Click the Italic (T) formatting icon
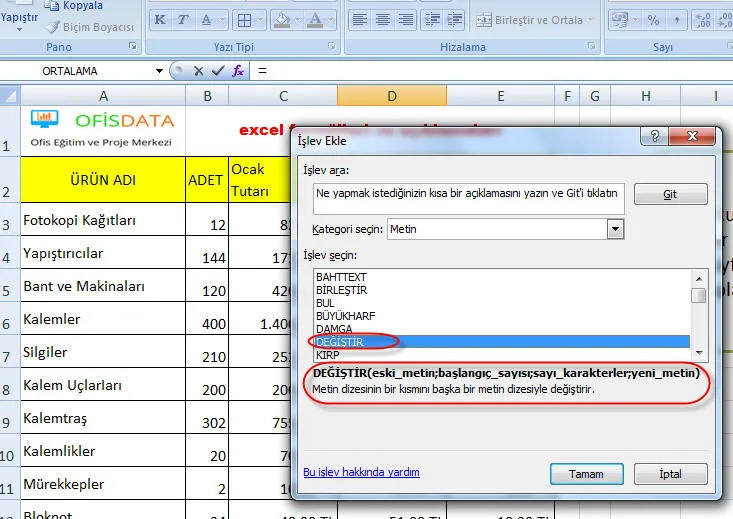 [x=182, y=20]
